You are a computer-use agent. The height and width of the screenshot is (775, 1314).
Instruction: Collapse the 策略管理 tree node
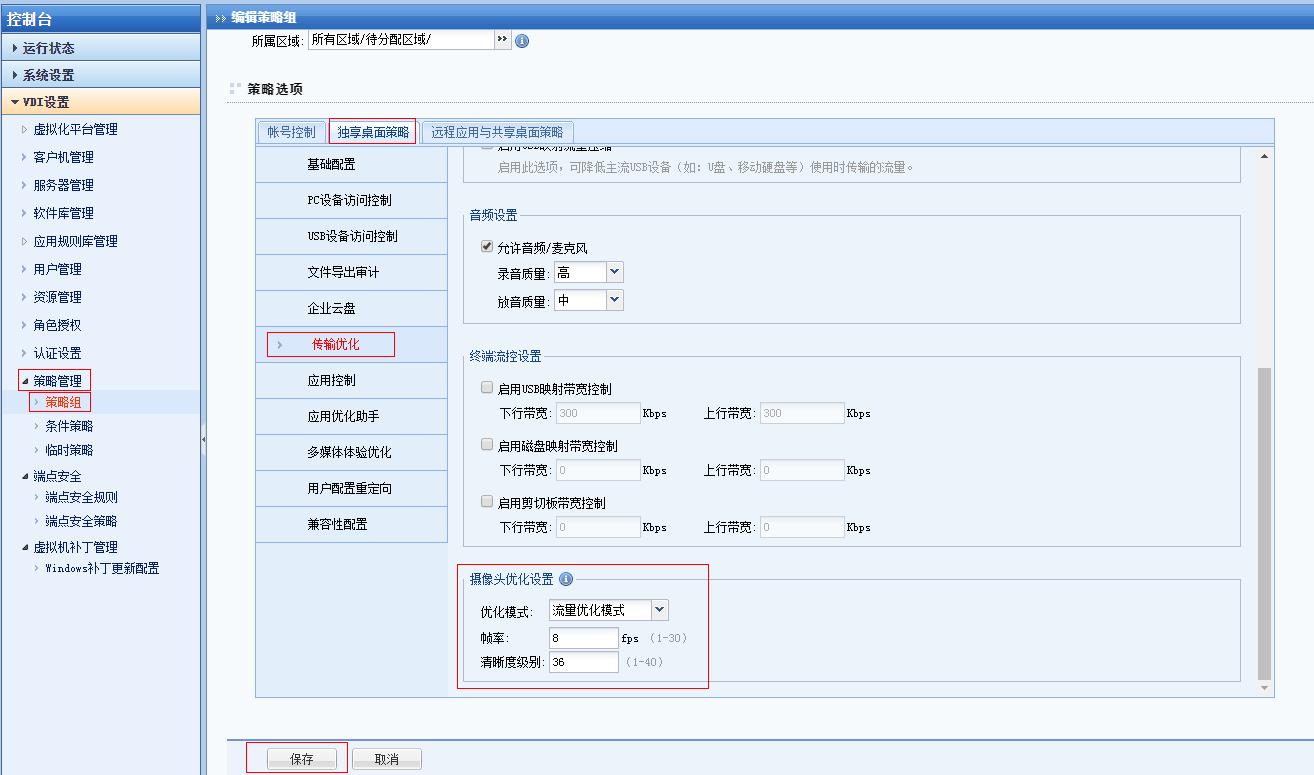(26, 381)
